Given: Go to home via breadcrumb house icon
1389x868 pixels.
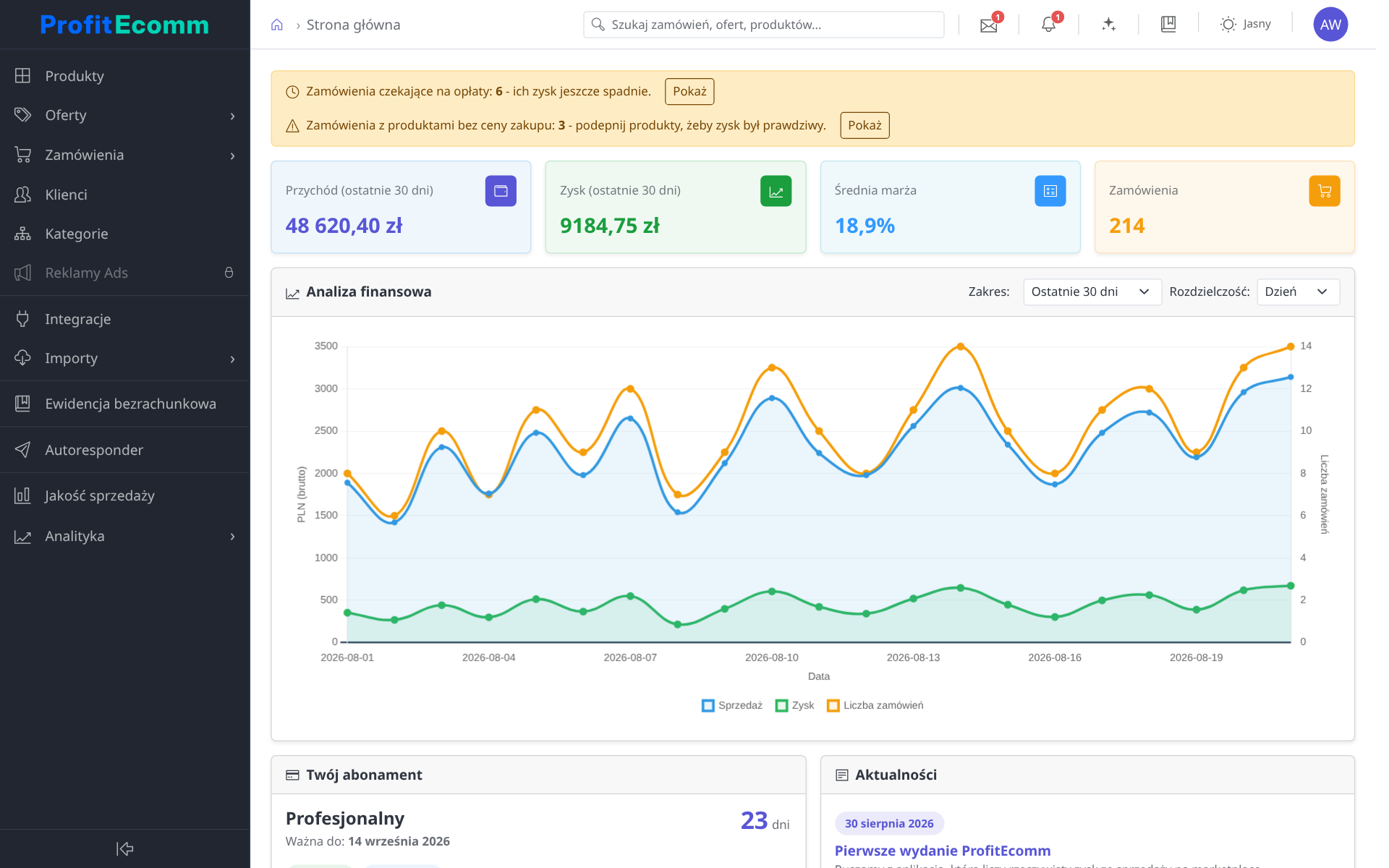Looking at the screenshot, I should (x=277, y=25).
